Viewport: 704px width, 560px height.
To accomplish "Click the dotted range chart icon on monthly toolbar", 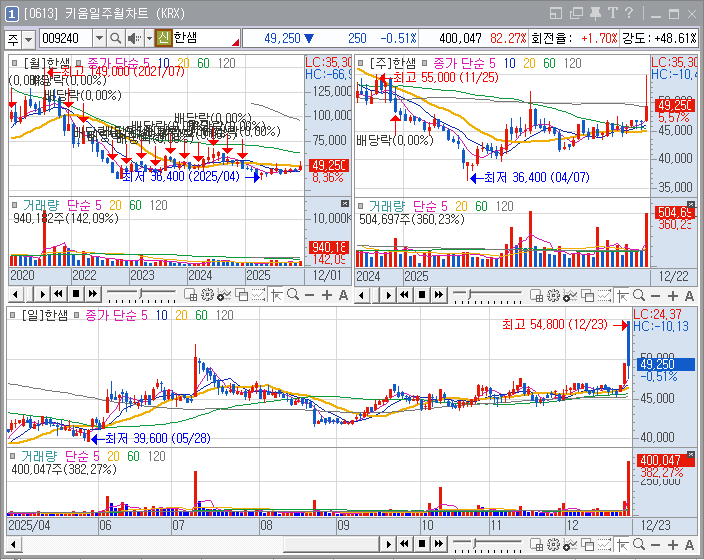I will click(258, 295).
